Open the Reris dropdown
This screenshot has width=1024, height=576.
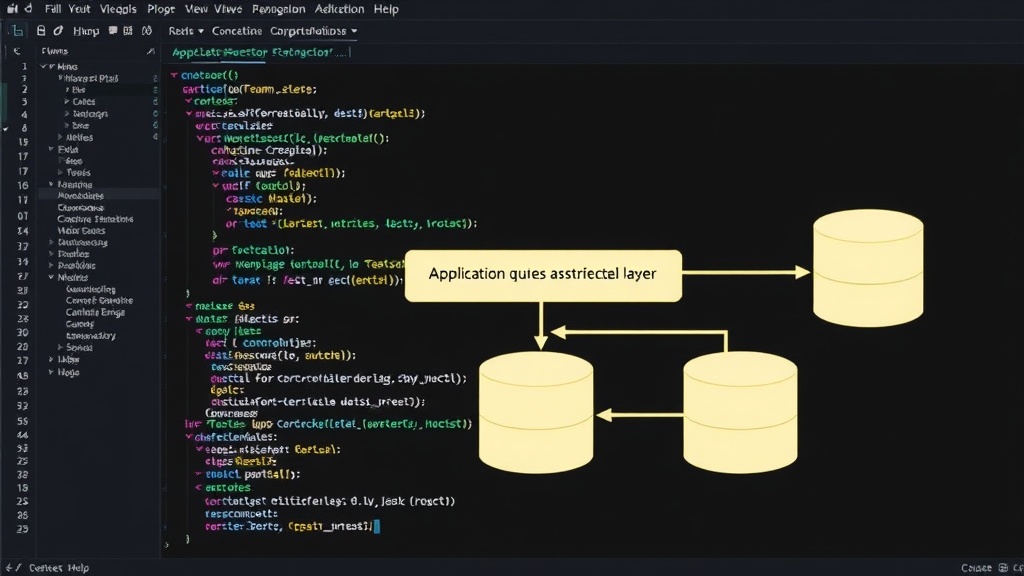(186, 31)
